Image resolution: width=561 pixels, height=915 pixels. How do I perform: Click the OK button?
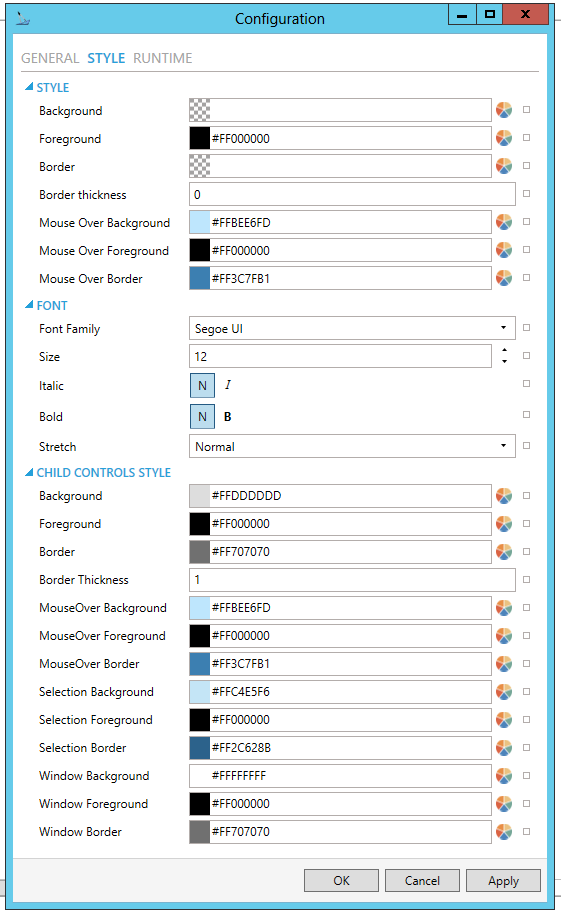pos(342,881)
